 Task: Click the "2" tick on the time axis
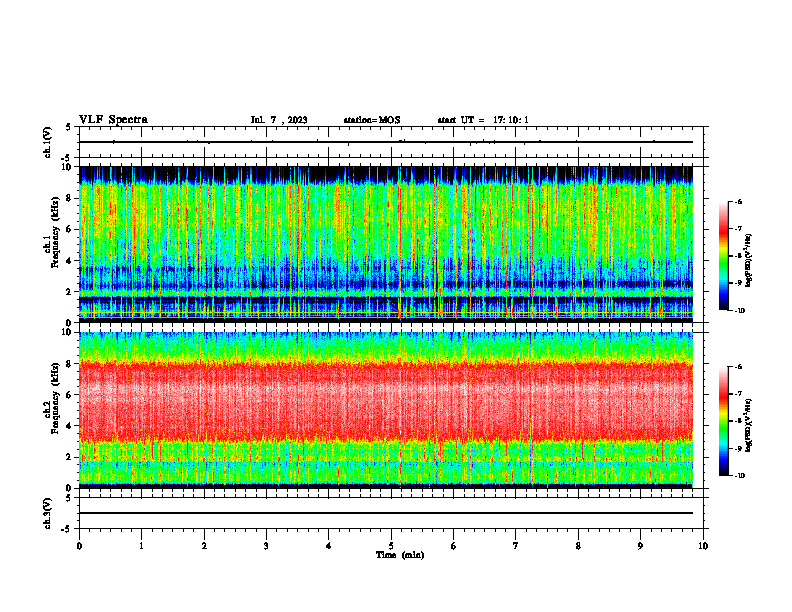[x=204, y=546]
